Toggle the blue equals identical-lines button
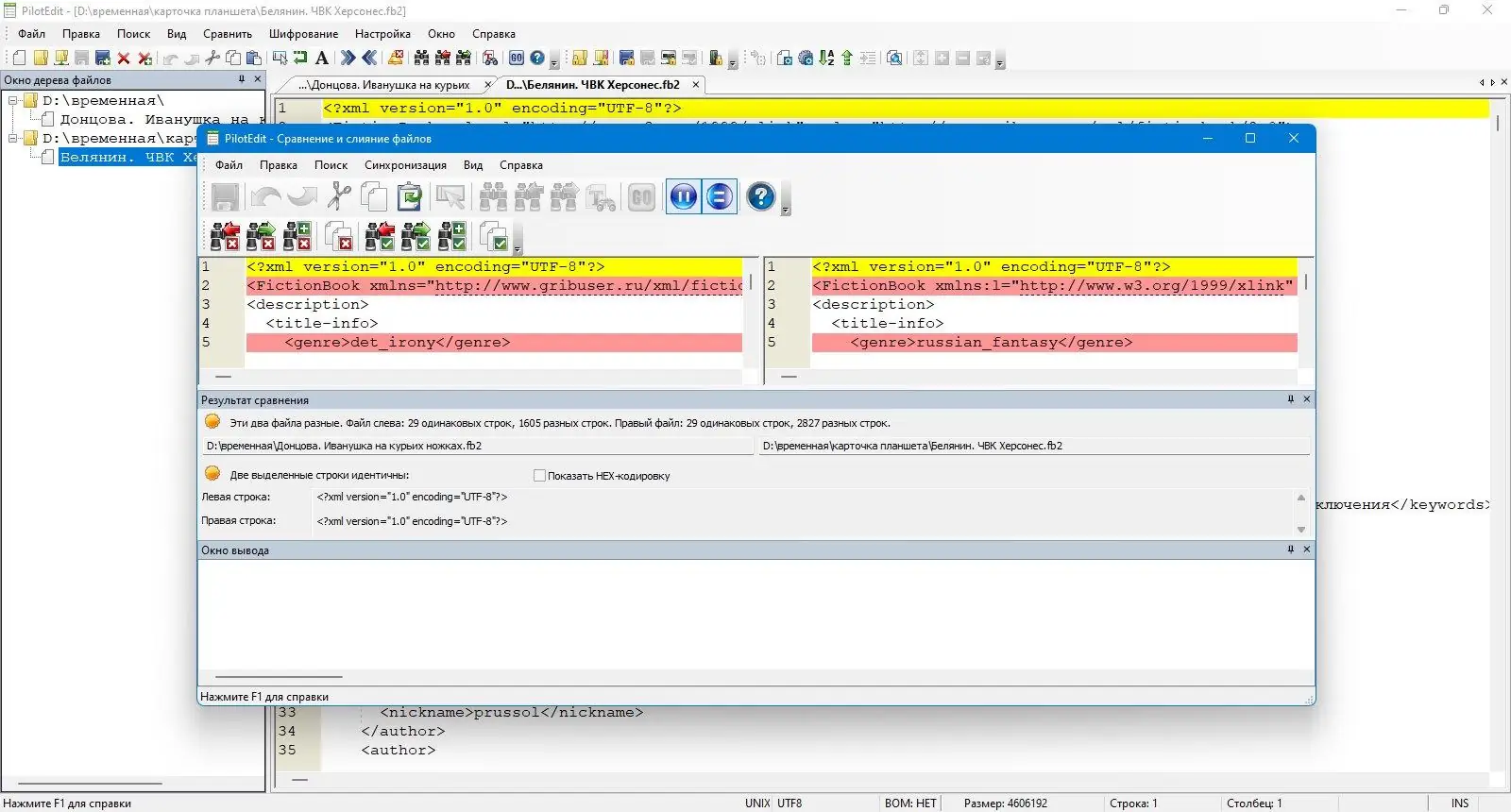Image resolution: width=1511 pixels, height=812 pixels. (x=720, y=197)
